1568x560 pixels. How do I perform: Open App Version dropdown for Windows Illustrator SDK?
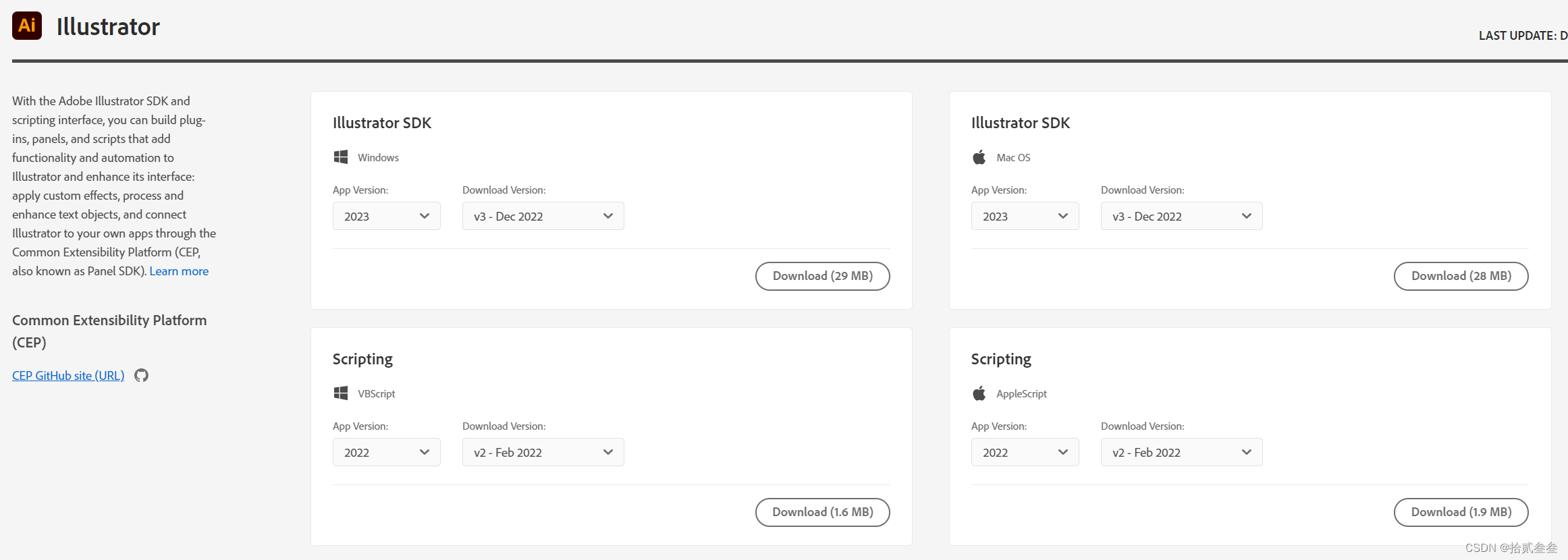[387, 216]
